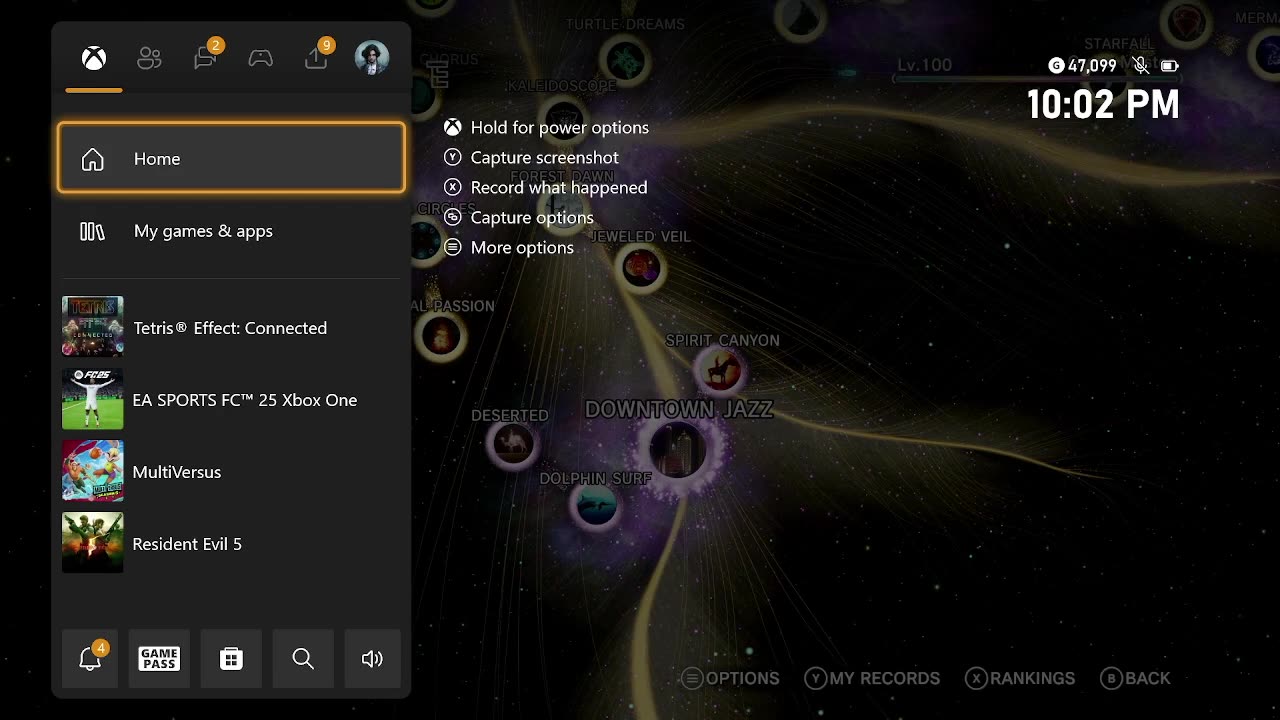Select the Home menu item
1280x720 pixels.
click(x=231, y=158)
